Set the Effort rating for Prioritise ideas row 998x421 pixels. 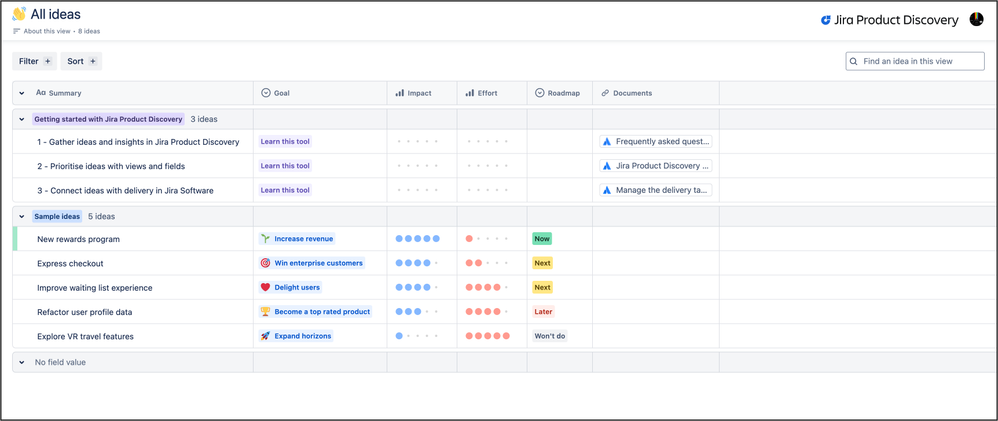click(x=488, y=166)
